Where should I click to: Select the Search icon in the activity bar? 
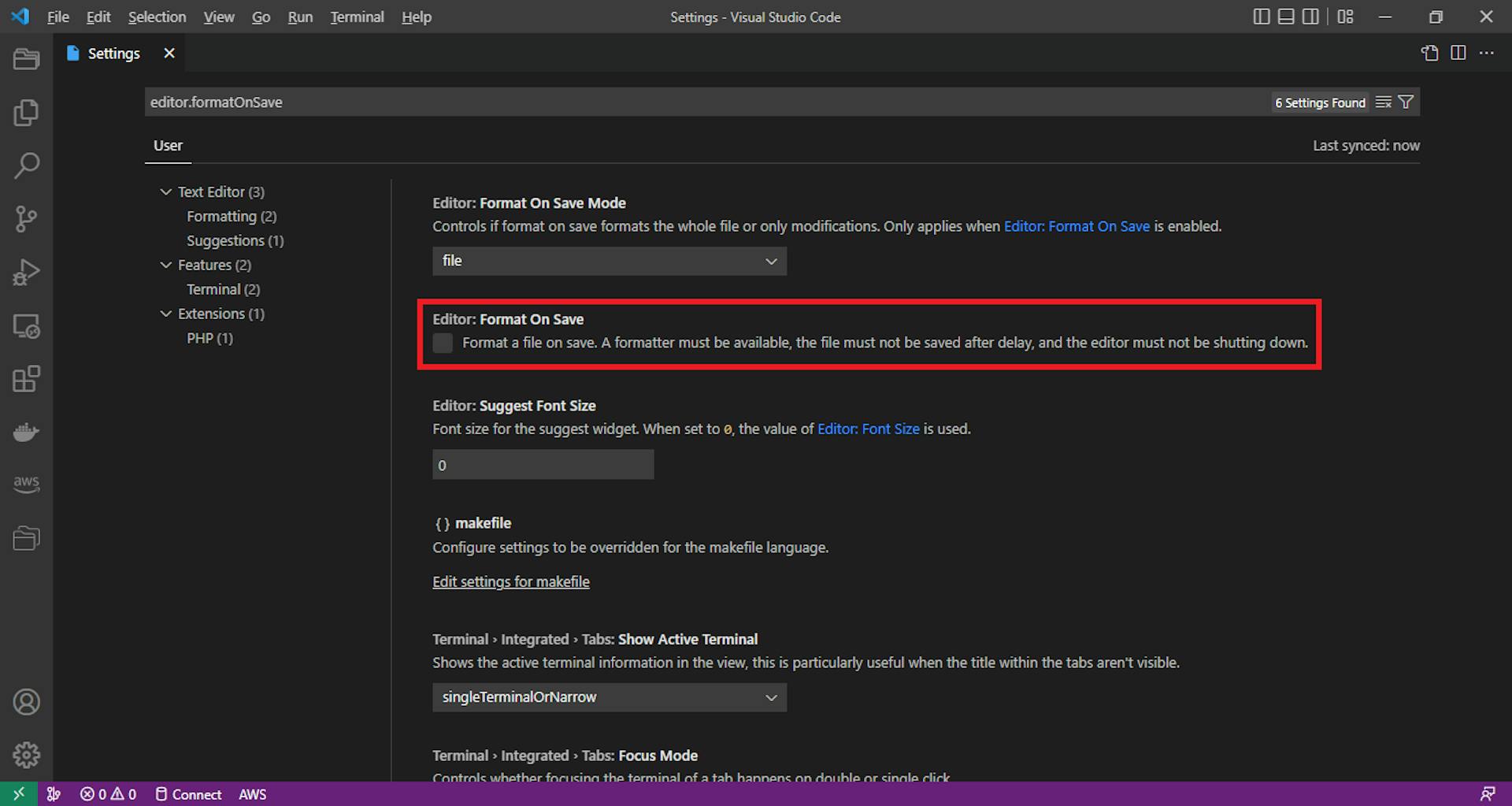tap(27, 165)
